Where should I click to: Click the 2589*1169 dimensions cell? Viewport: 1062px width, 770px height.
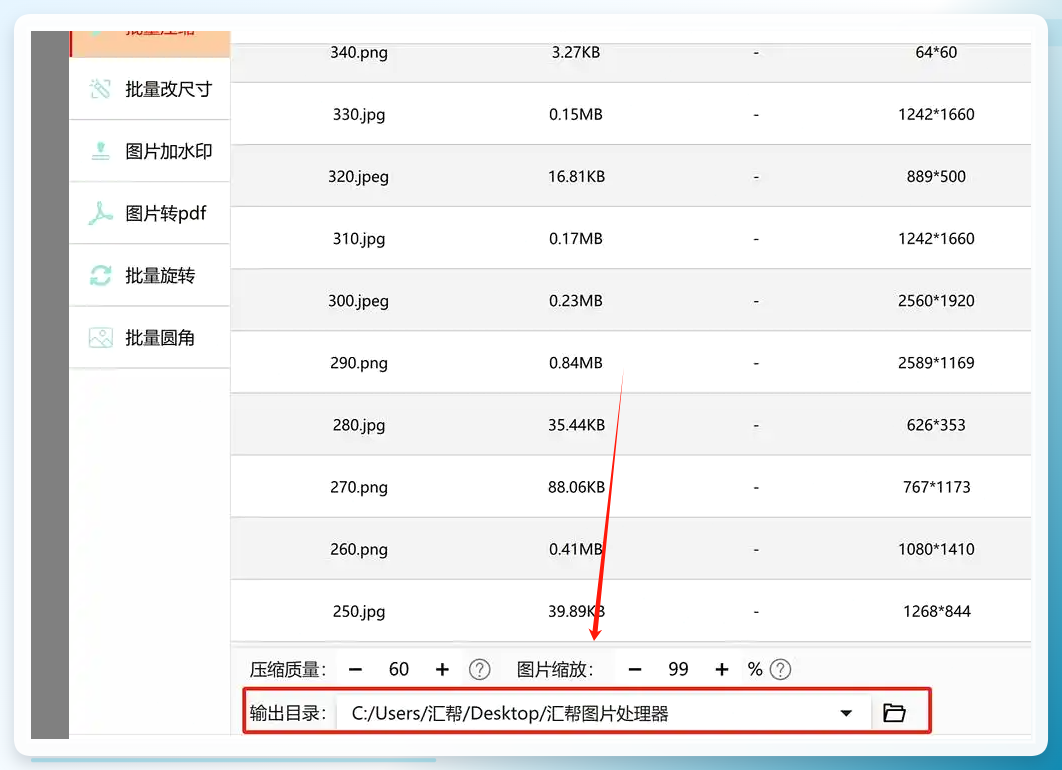point(936,363)
